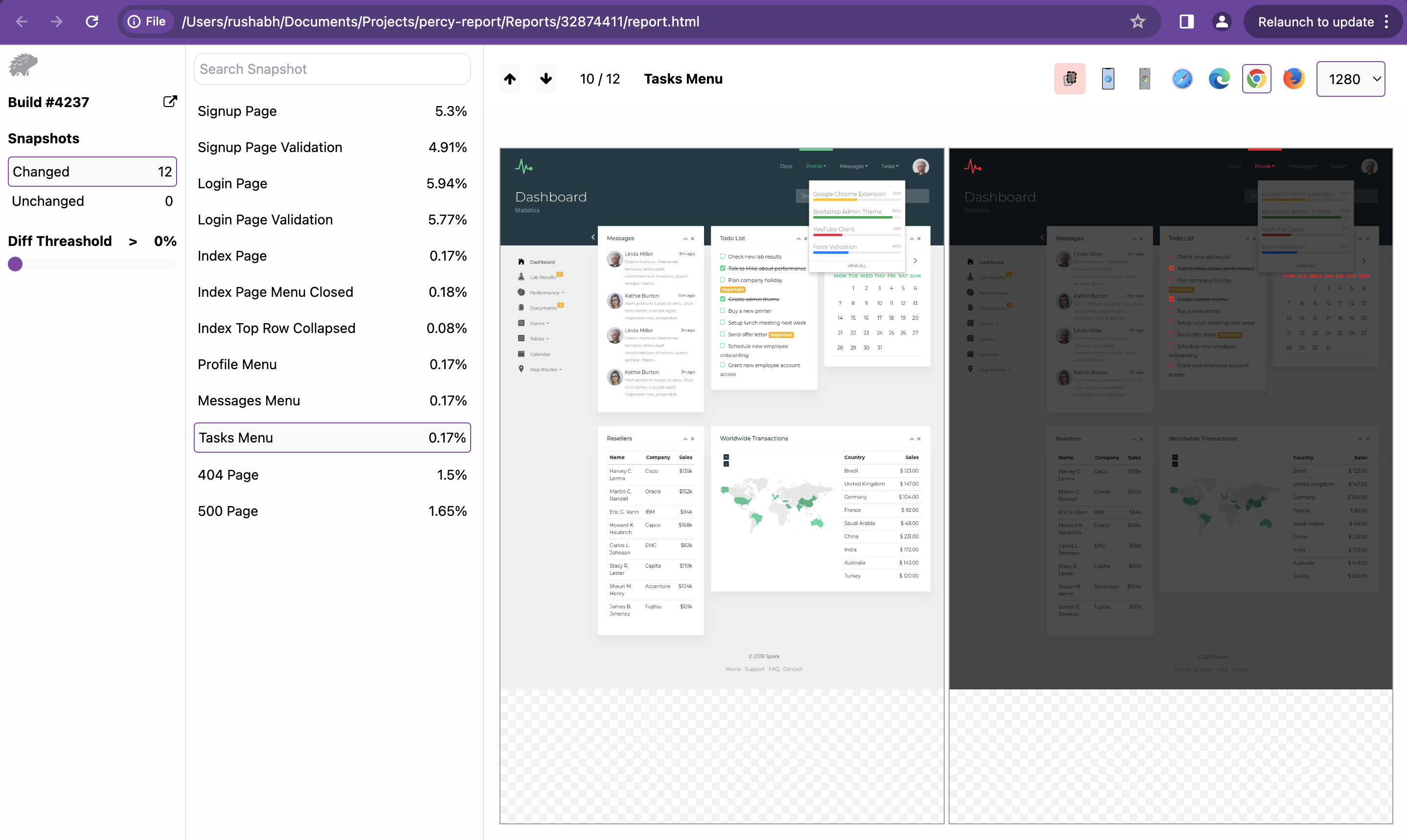Viewport: 1407px width, 840px height.
Task: Select the Android Chrome device icon
Action: click(x=1144, y=79)
